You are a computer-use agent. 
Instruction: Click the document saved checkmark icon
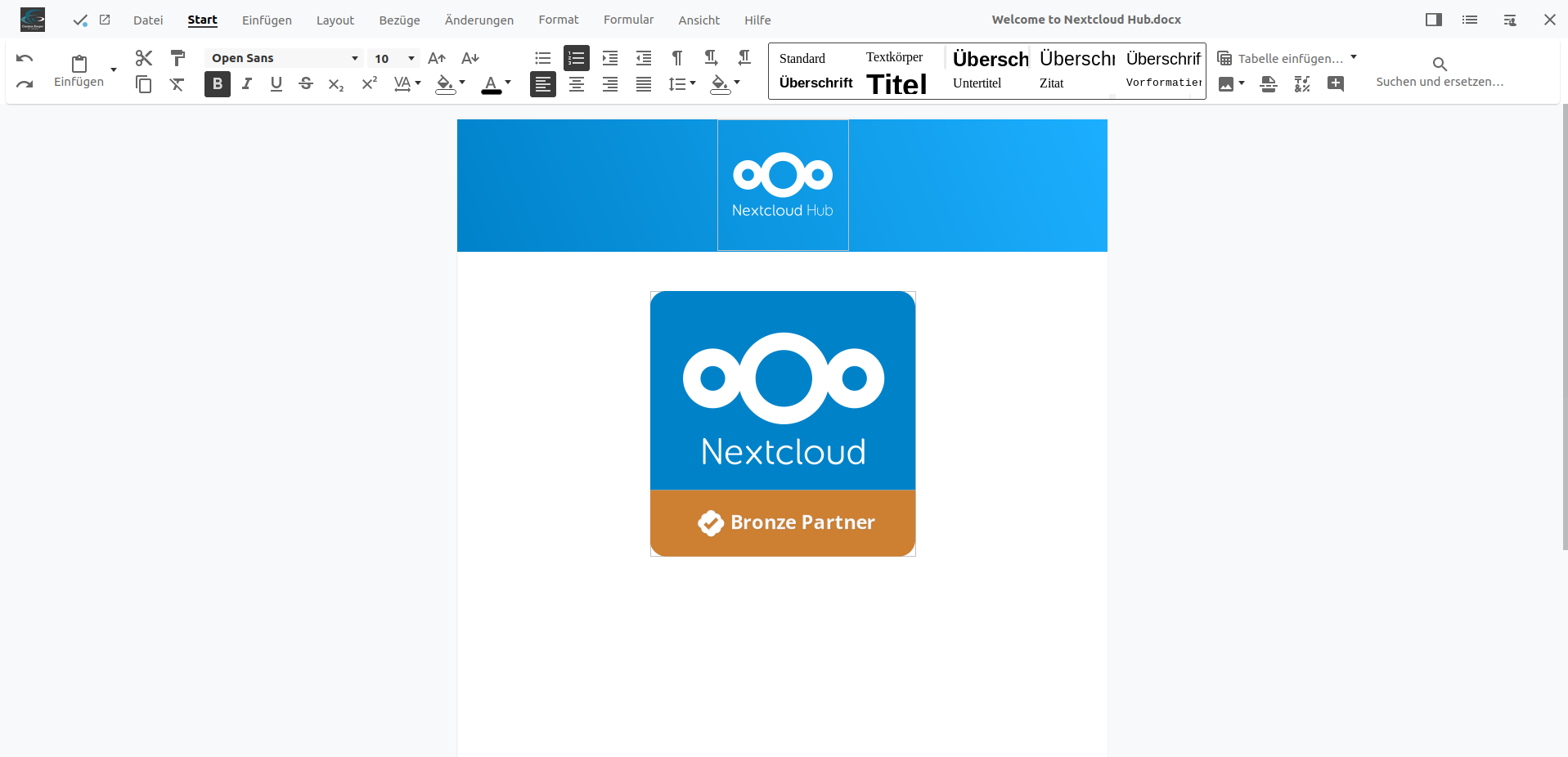coord(80,20)
